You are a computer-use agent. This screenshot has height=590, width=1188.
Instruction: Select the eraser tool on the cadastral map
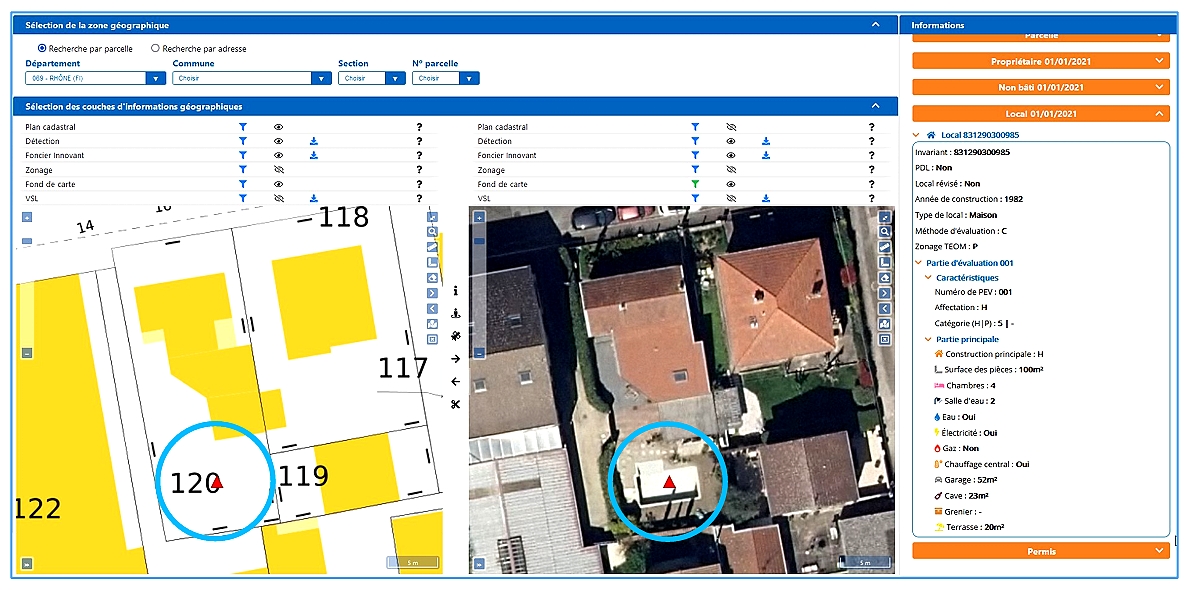pos(432,278)
